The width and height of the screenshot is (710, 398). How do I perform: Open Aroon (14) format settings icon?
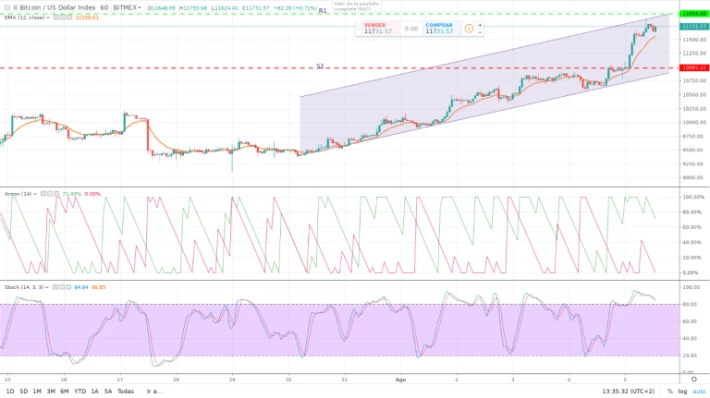[x=50, y=194]
